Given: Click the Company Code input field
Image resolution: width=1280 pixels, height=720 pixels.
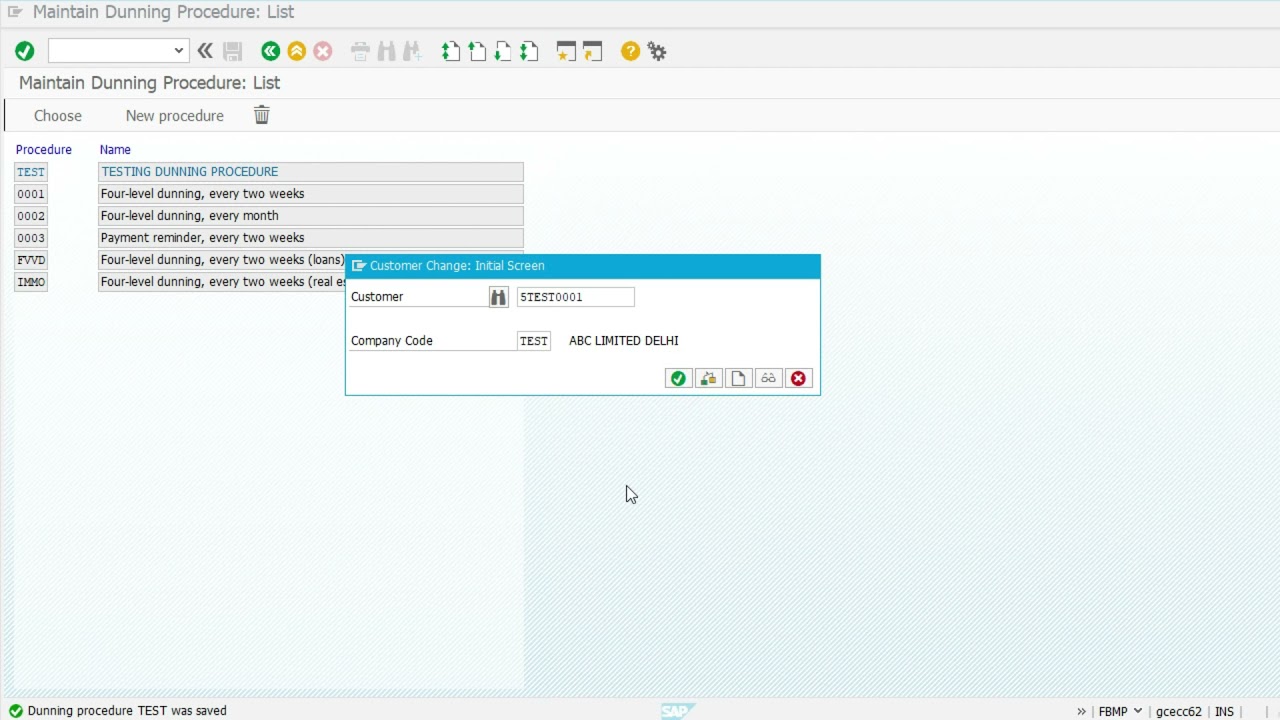Looking at the screenshot, I should coord(534,341).
